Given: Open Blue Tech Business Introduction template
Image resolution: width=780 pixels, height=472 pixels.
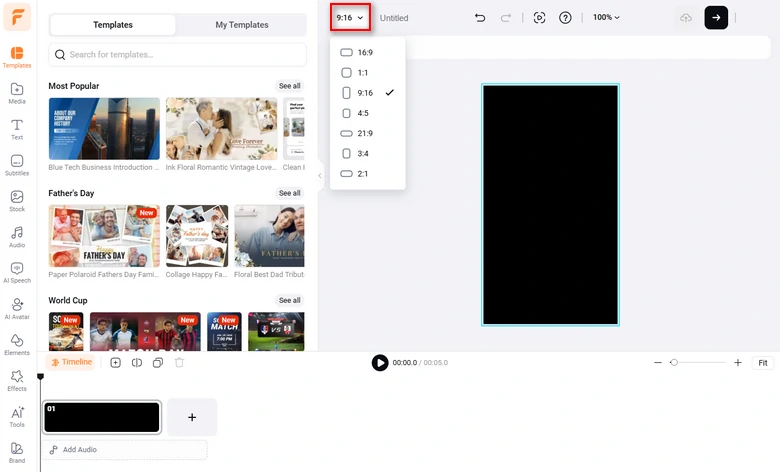Looking at the screenshot, I should tap(104, 129).
